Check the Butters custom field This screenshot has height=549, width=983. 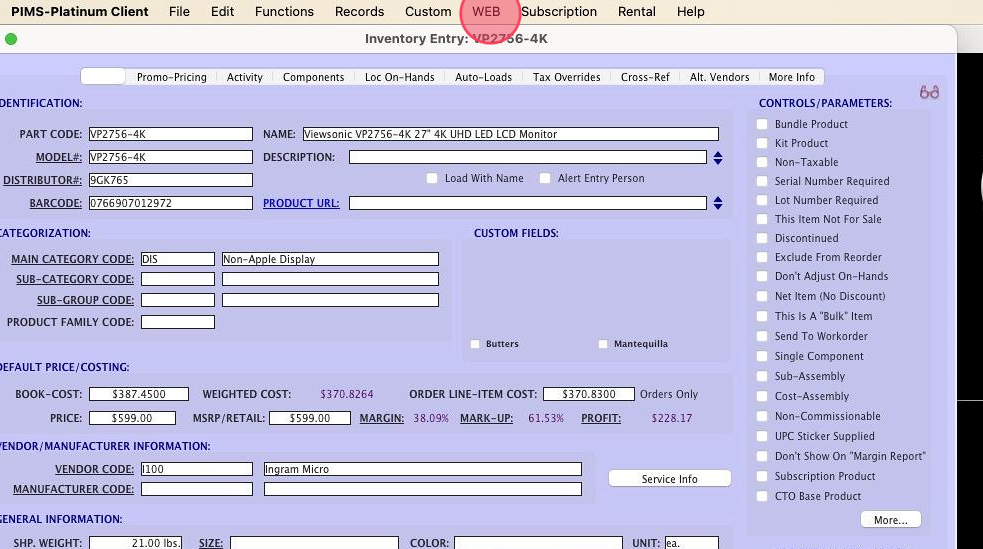click(475, 344)
